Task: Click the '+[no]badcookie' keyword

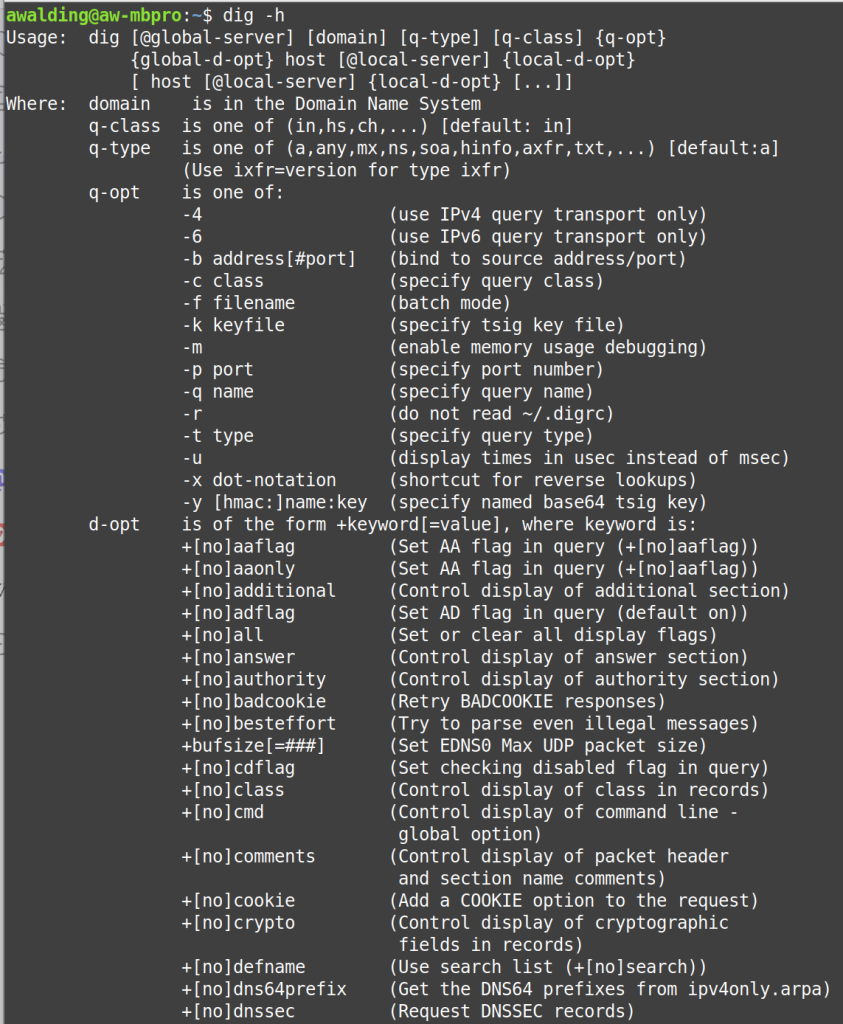Action: 253,701
